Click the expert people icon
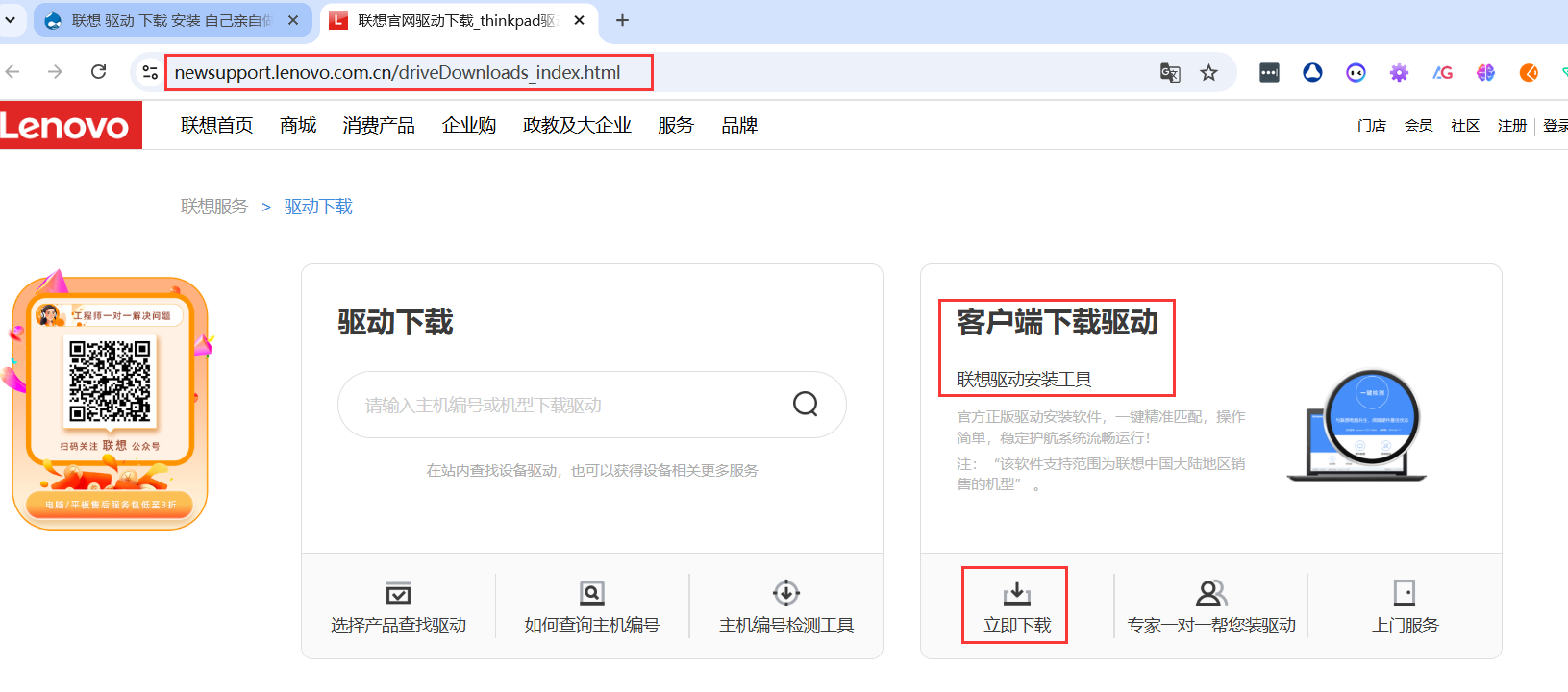 pyautogui.click(x=1211, y=593)
